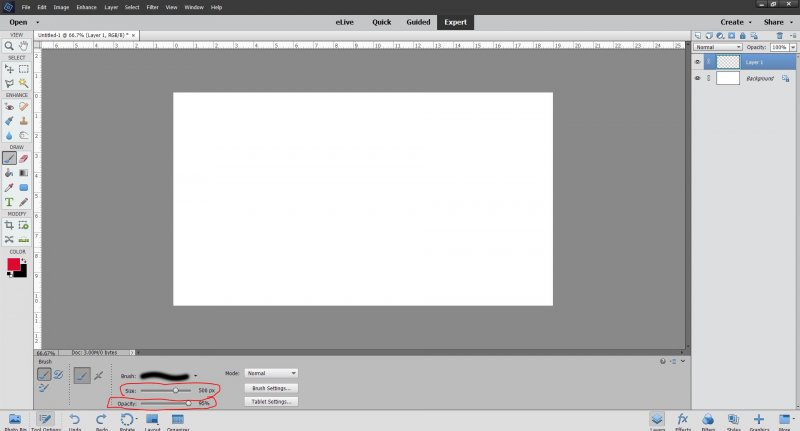Expand the Share dropdown
800x431 pixels.
[x=778, y=22]
